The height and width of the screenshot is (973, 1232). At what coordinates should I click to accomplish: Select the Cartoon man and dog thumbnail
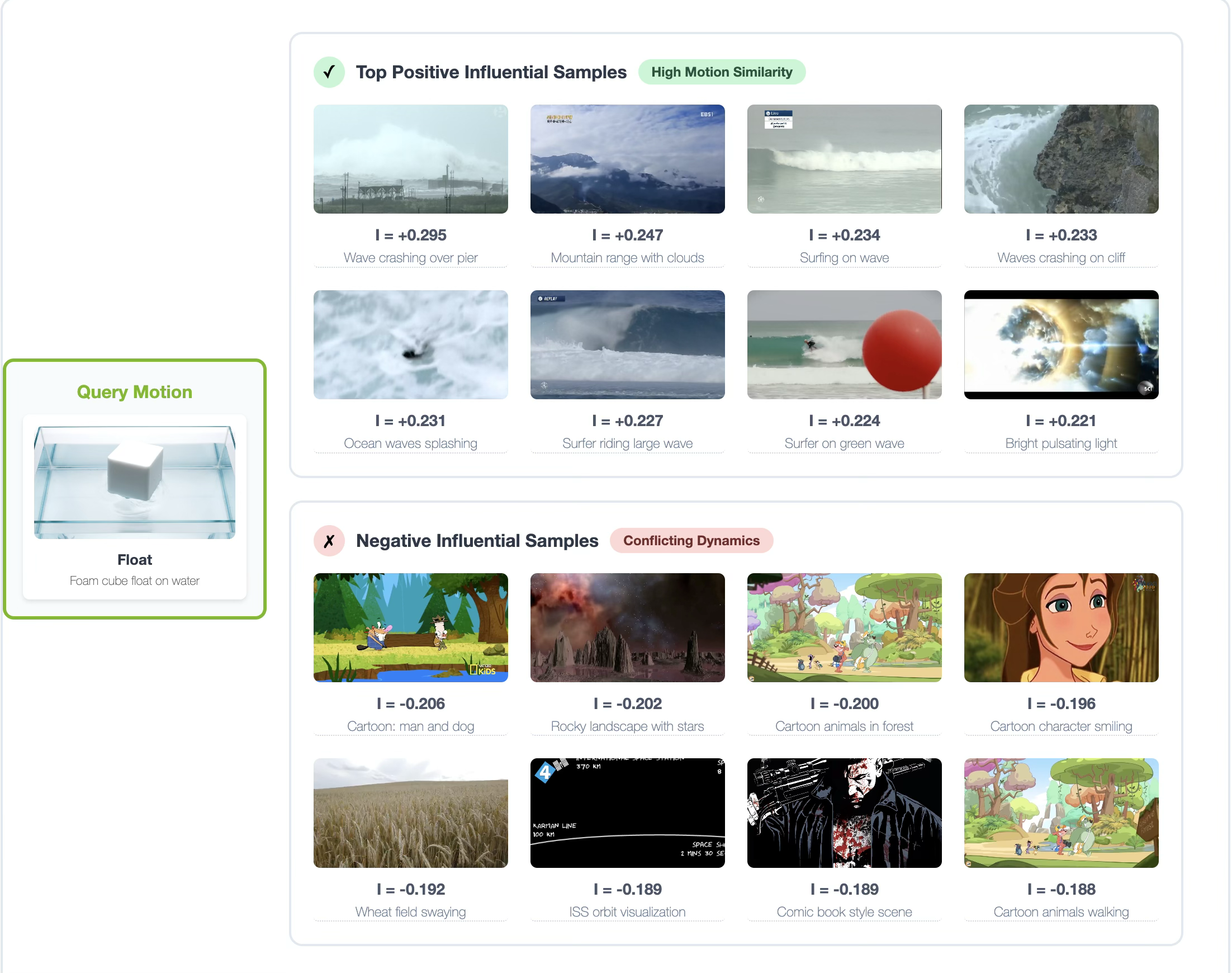(x=410, y=628)
